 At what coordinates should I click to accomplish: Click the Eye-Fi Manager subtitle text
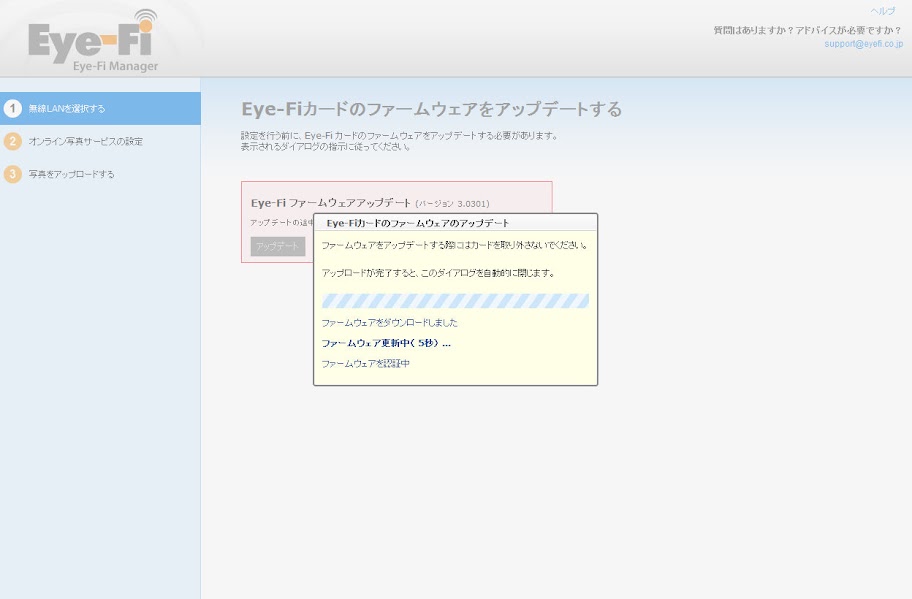(115, 67)
